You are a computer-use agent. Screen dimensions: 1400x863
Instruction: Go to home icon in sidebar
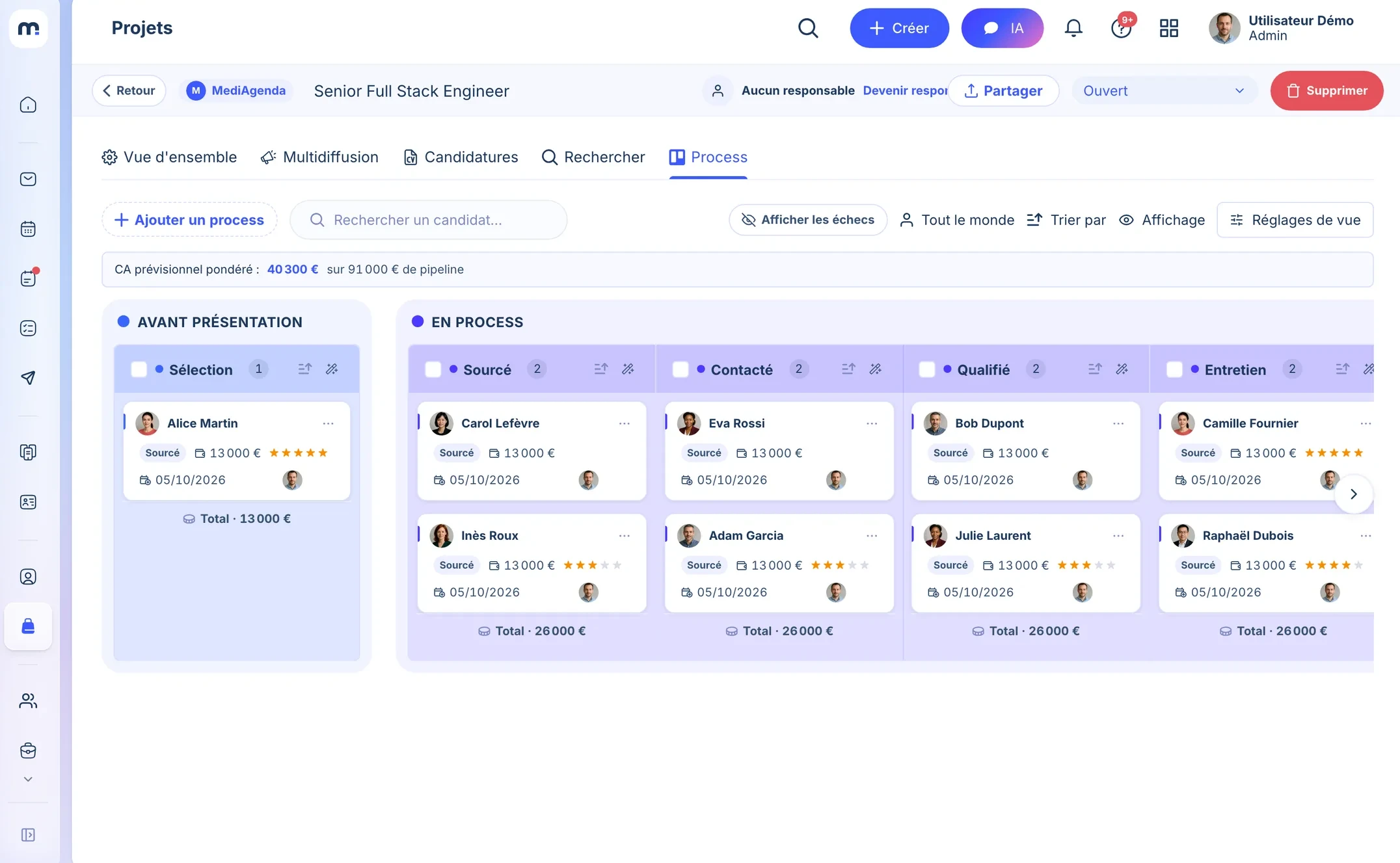click(x=28, y=105)
